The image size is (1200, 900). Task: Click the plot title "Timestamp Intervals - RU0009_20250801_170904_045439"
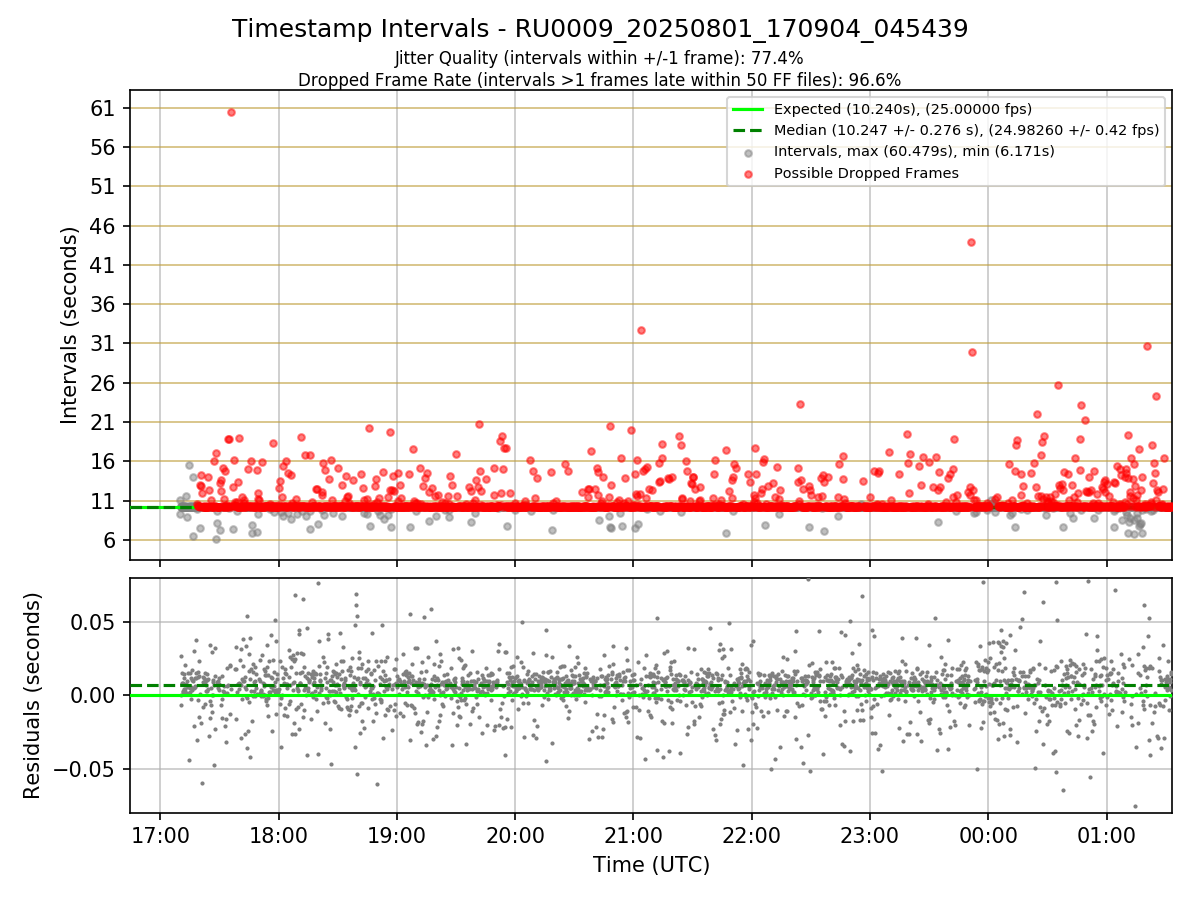point(600,29)
